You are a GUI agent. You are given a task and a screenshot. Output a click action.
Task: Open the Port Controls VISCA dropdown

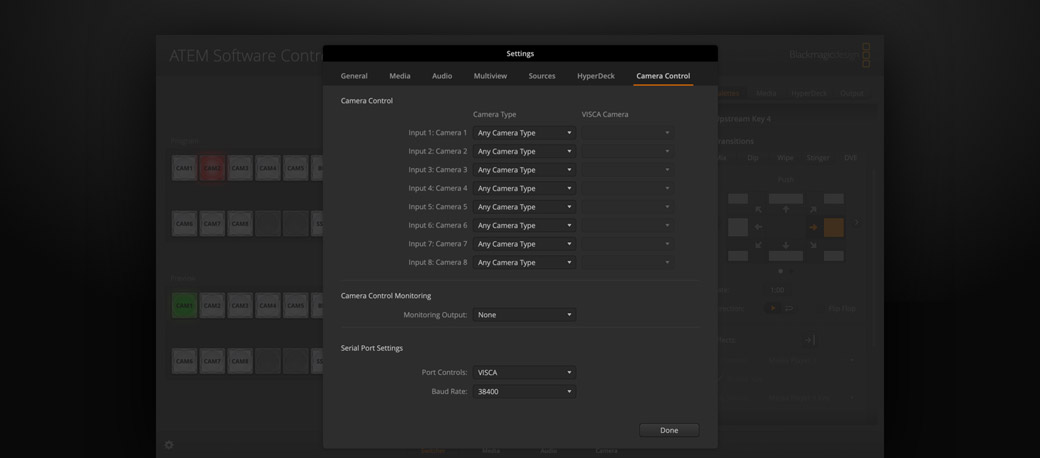click(x=524, y=372)
